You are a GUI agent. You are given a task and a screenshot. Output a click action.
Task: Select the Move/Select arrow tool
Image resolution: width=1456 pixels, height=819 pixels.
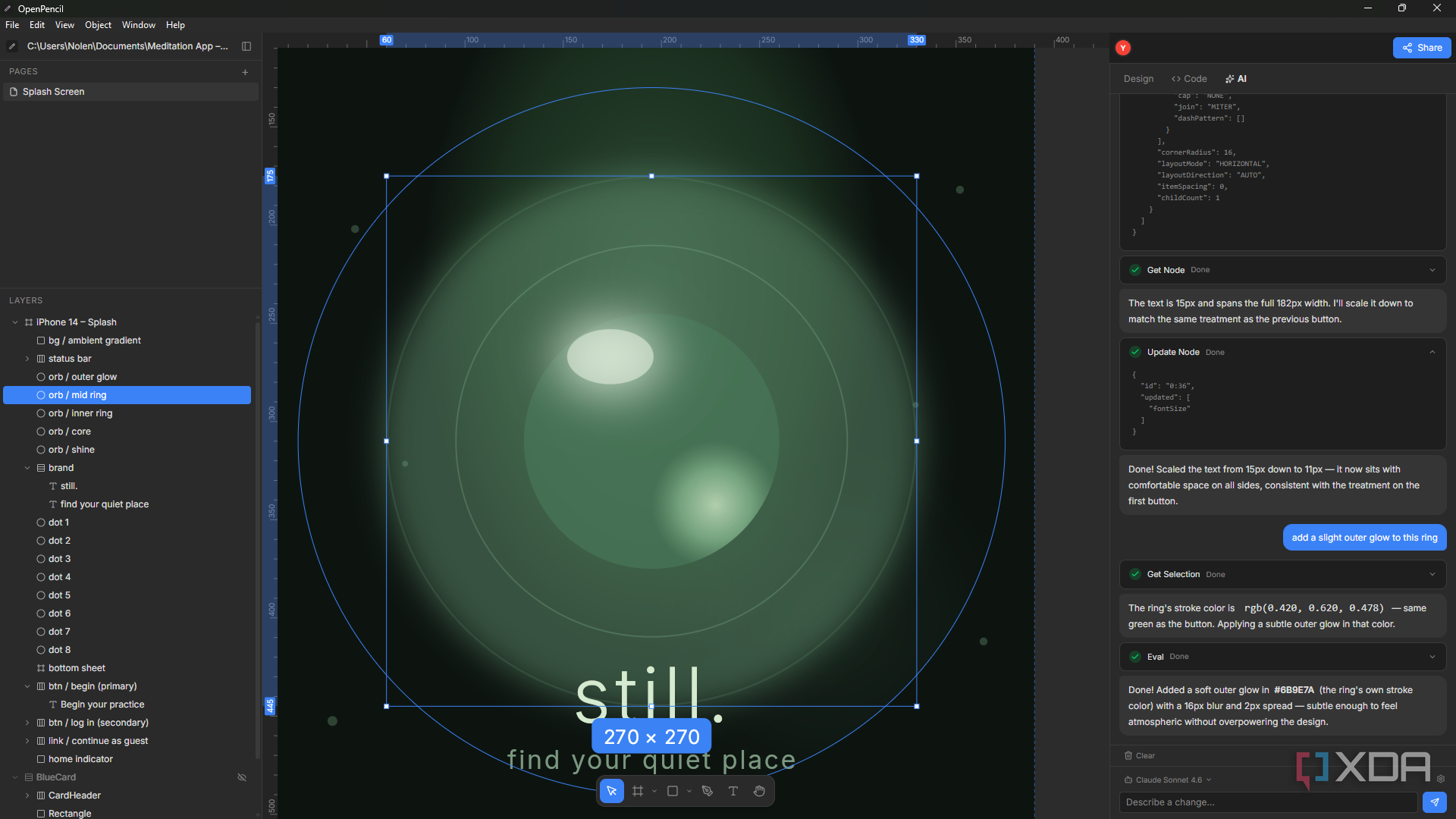pos(611,791)
